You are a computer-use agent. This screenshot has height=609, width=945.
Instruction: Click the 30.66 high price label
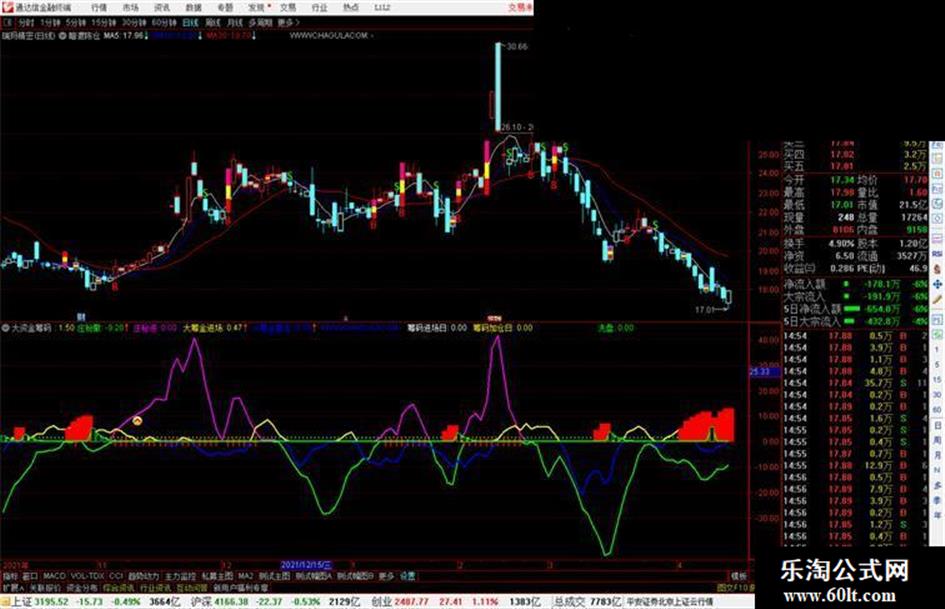(x=517, y=46)
